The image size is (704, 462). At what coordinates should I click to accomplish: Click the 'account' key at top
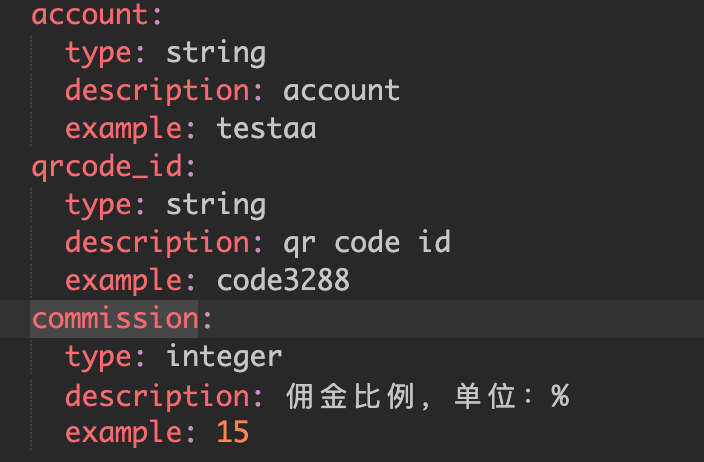click(x=89, y=15)
